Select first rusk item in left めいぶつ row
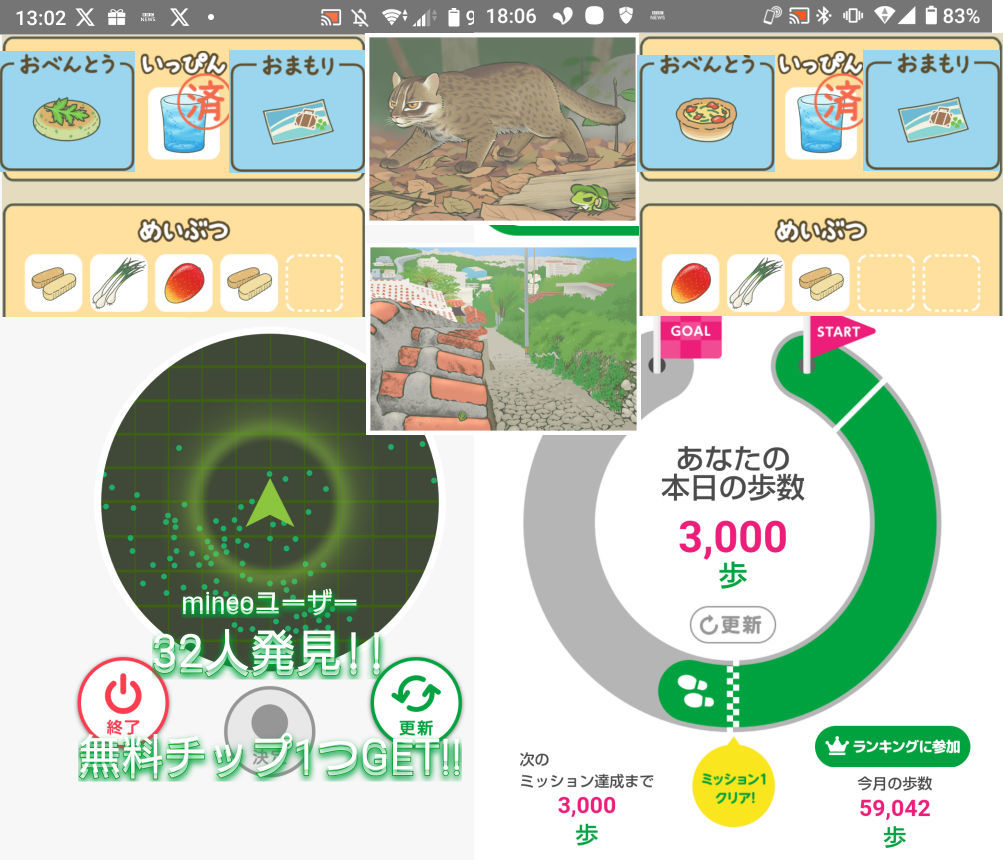The width and height of the screenshot is (1004, 860). click(x=54, y=283)
